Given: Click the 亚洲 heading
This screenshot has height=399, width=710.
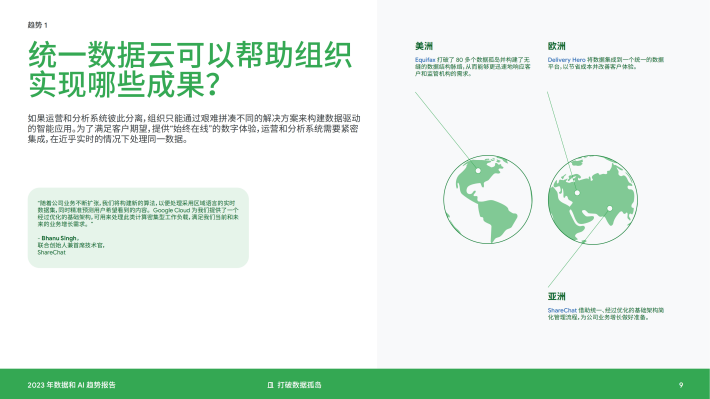Looking at the screenshot, I should point(556,297).
